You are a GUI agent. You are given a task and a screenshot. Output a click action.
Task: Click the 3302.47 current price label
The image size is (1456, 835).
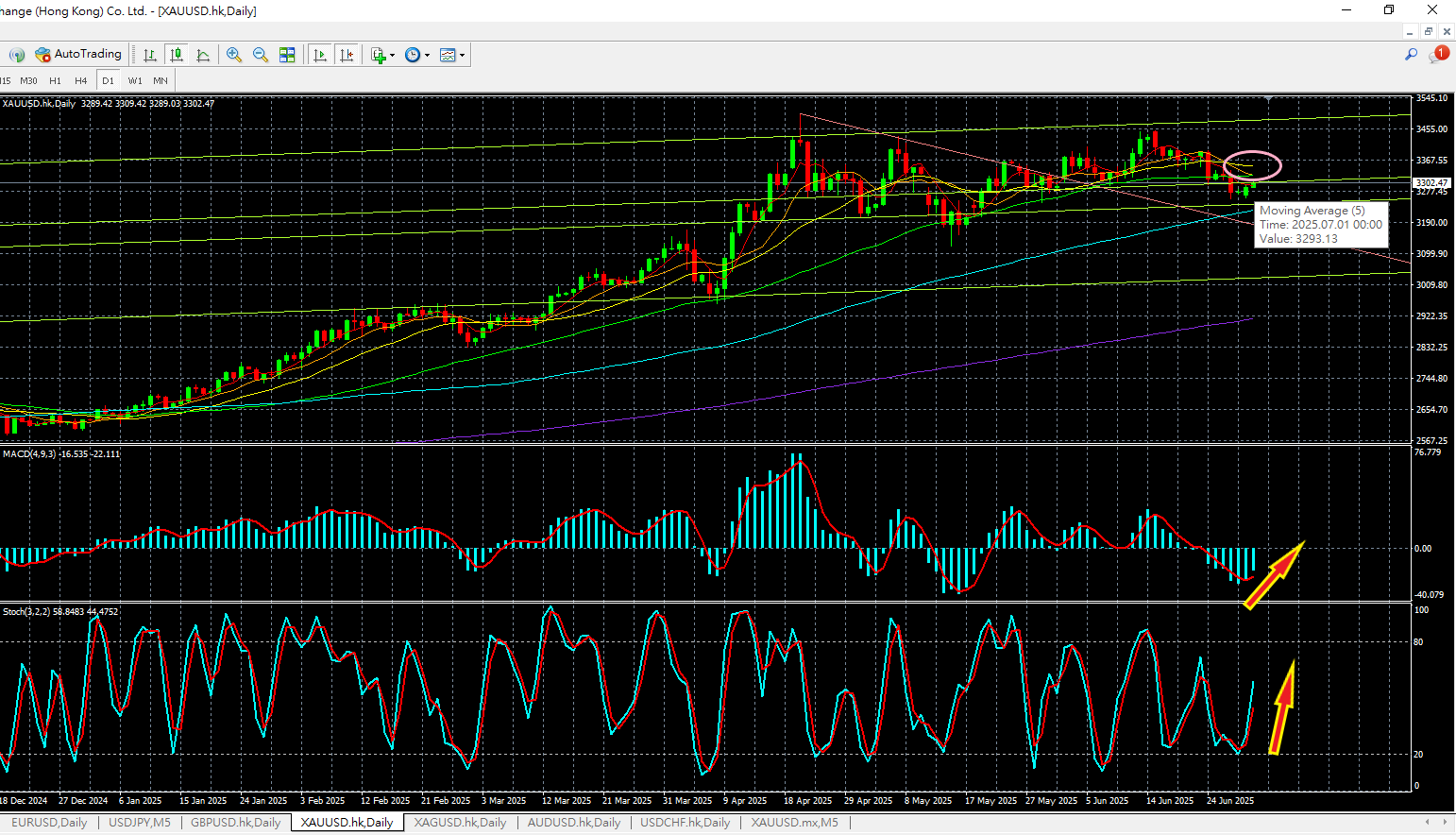(x=1431, y=183)
